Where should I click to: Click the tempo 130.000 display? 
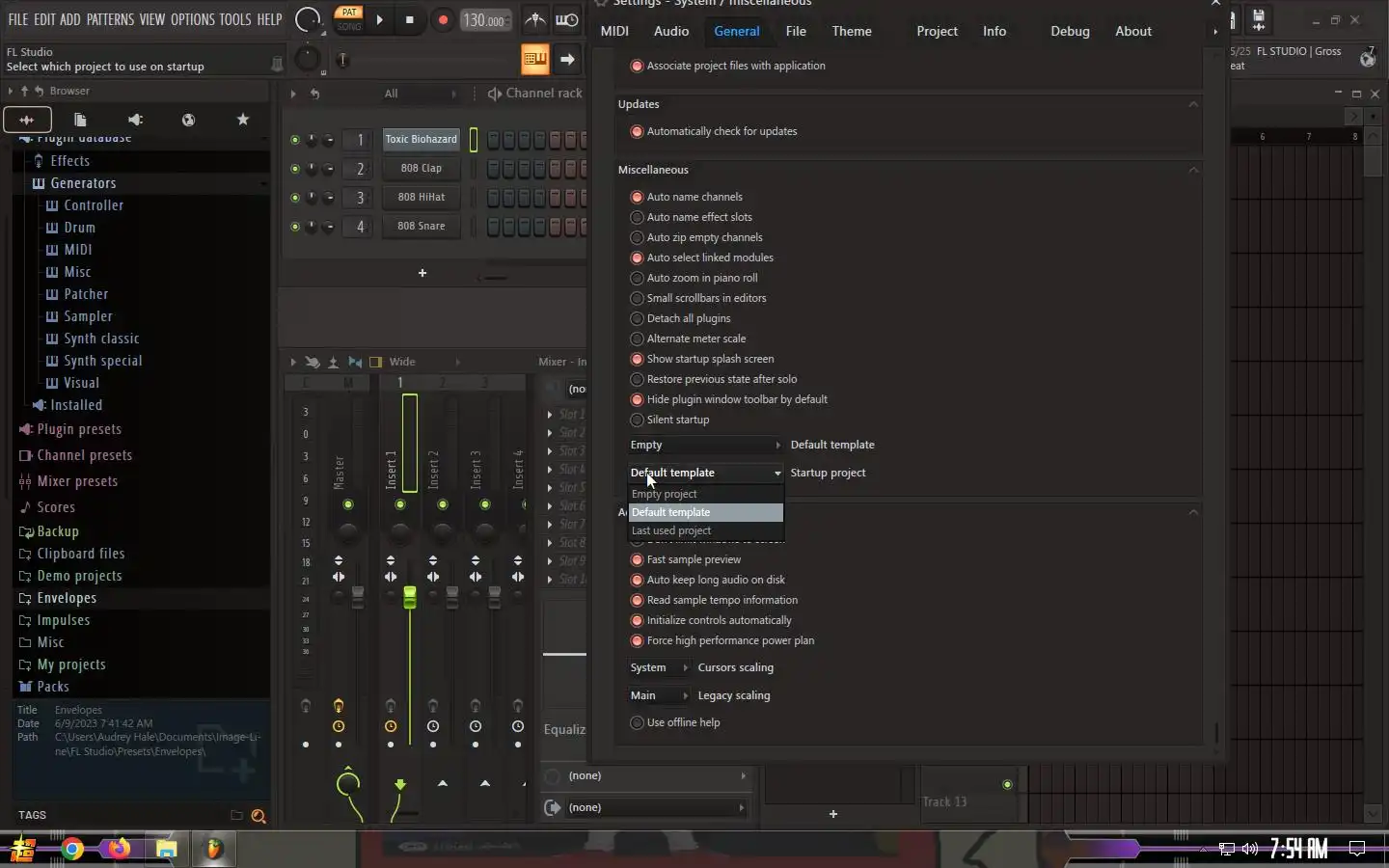coord(485,19)
